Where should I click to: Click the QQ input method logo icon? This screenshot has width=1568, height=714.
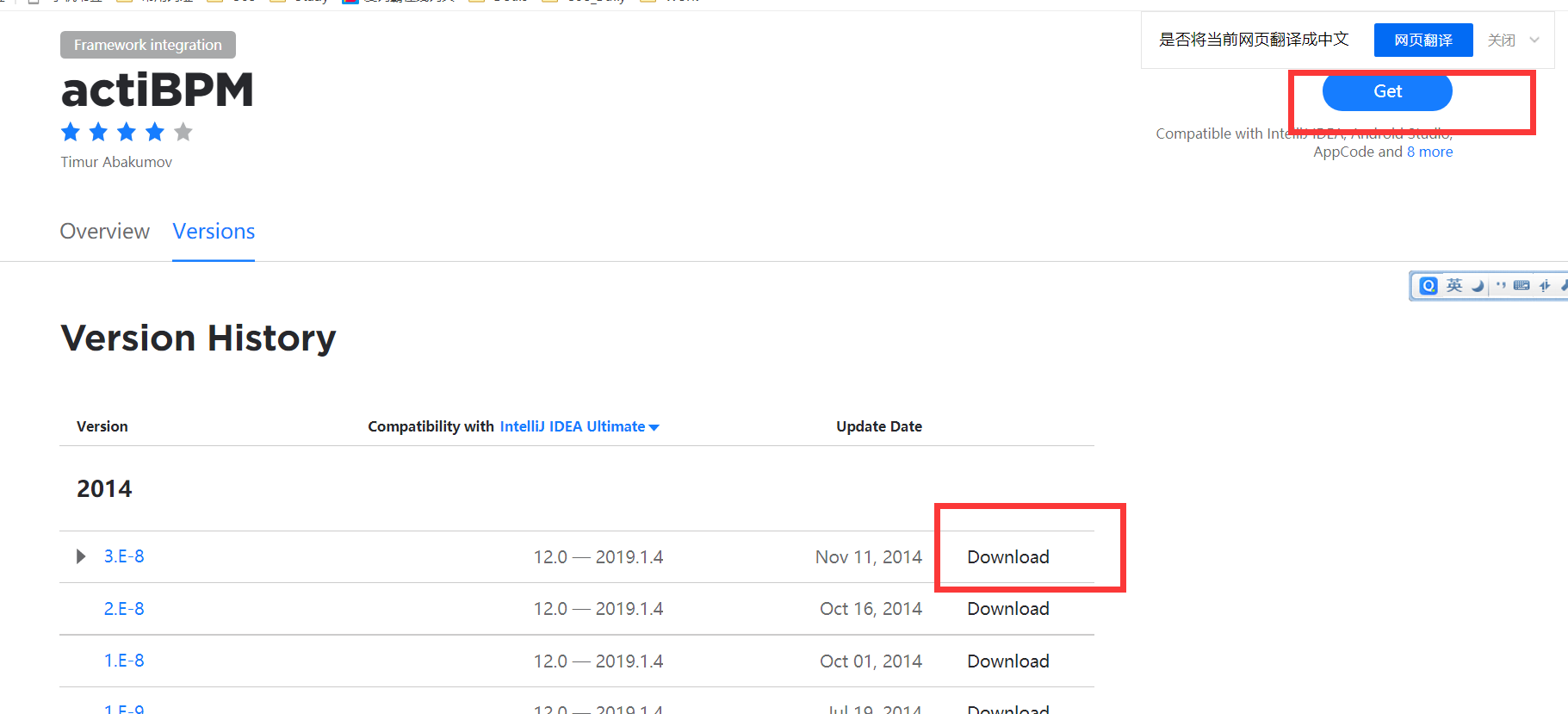[1429, 286]
